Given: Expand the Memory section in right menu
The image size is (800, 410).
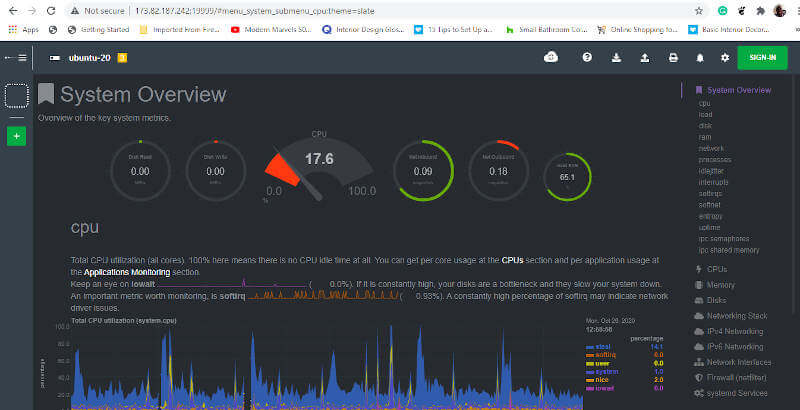Looking at the screenshot, I should pos(720,285).
